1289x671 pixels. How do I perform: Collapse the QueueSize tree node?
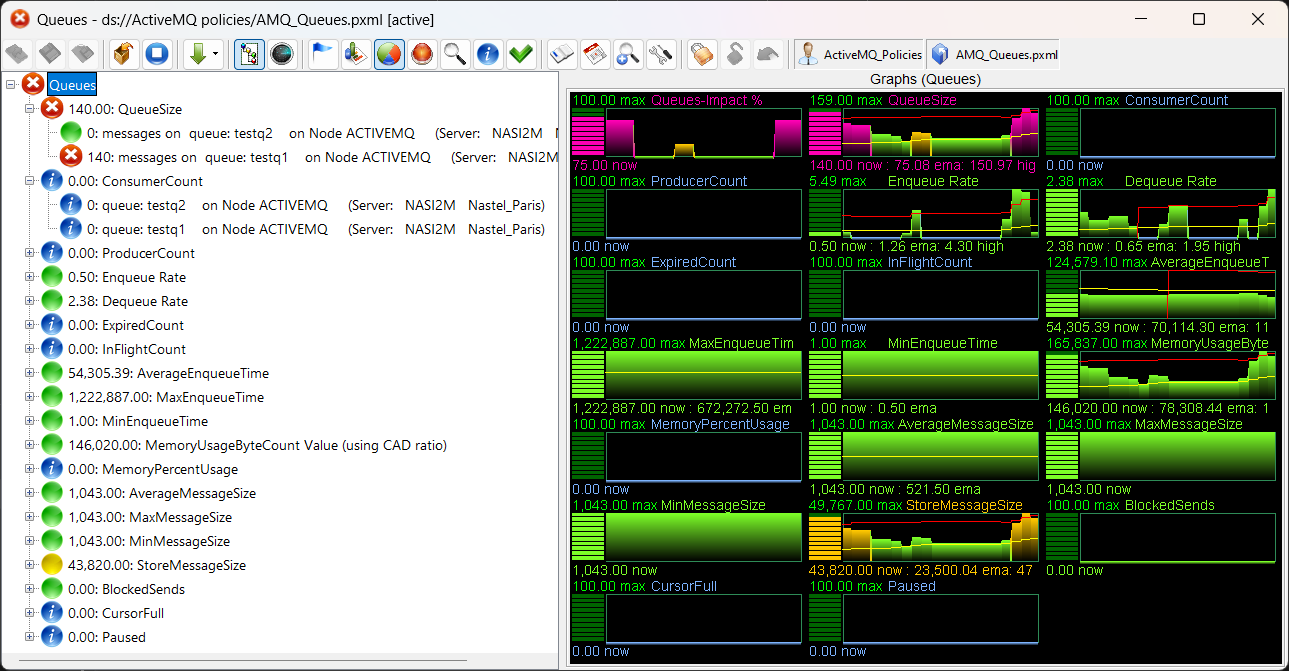coord(29,109)
